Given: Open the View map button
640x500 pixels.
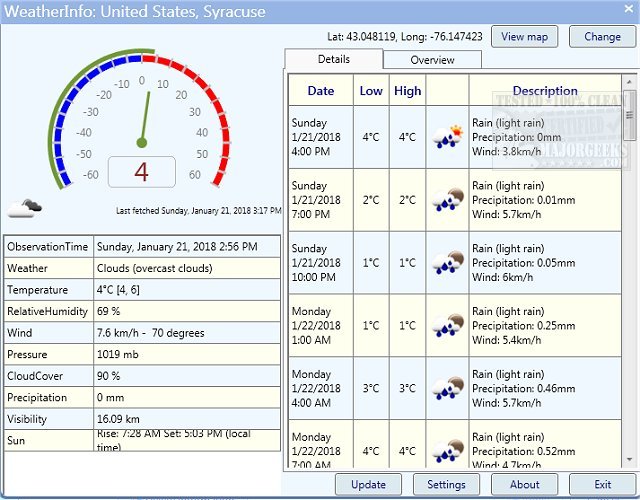Looking at the screenshot, I should coord(524,37).
